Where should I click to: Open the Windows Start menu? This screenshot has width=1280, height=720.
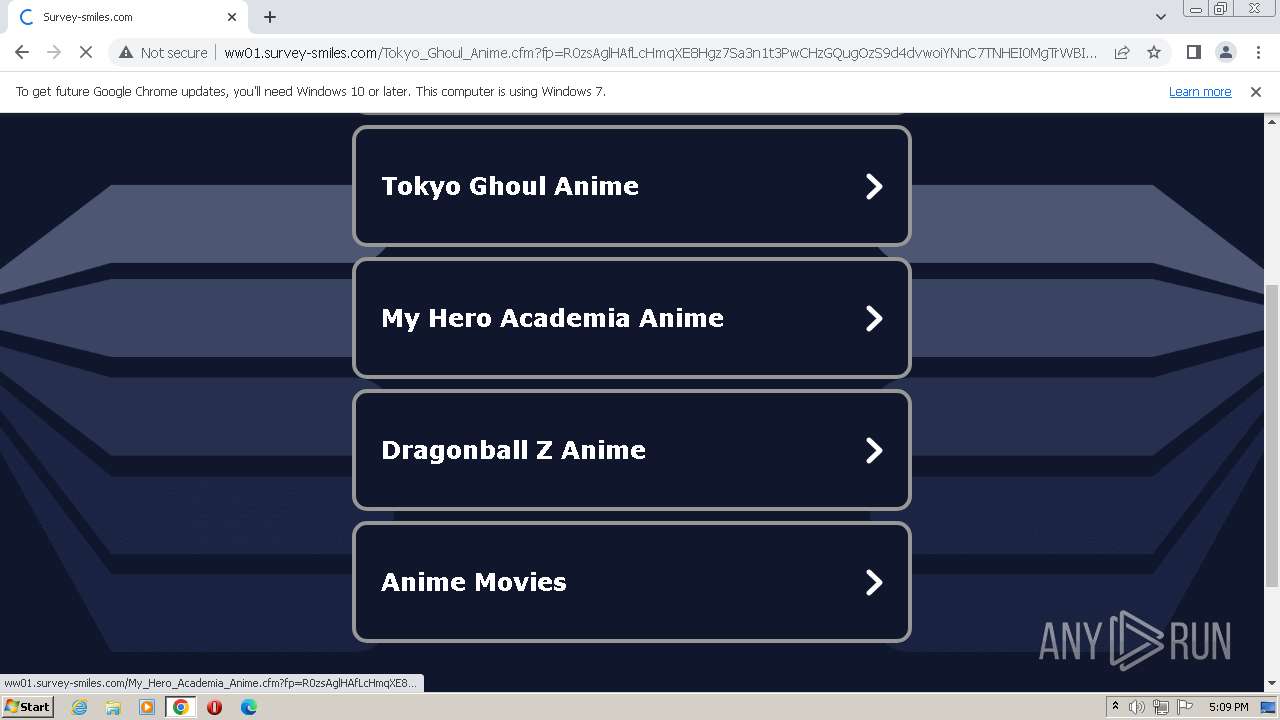click(27, 706)
